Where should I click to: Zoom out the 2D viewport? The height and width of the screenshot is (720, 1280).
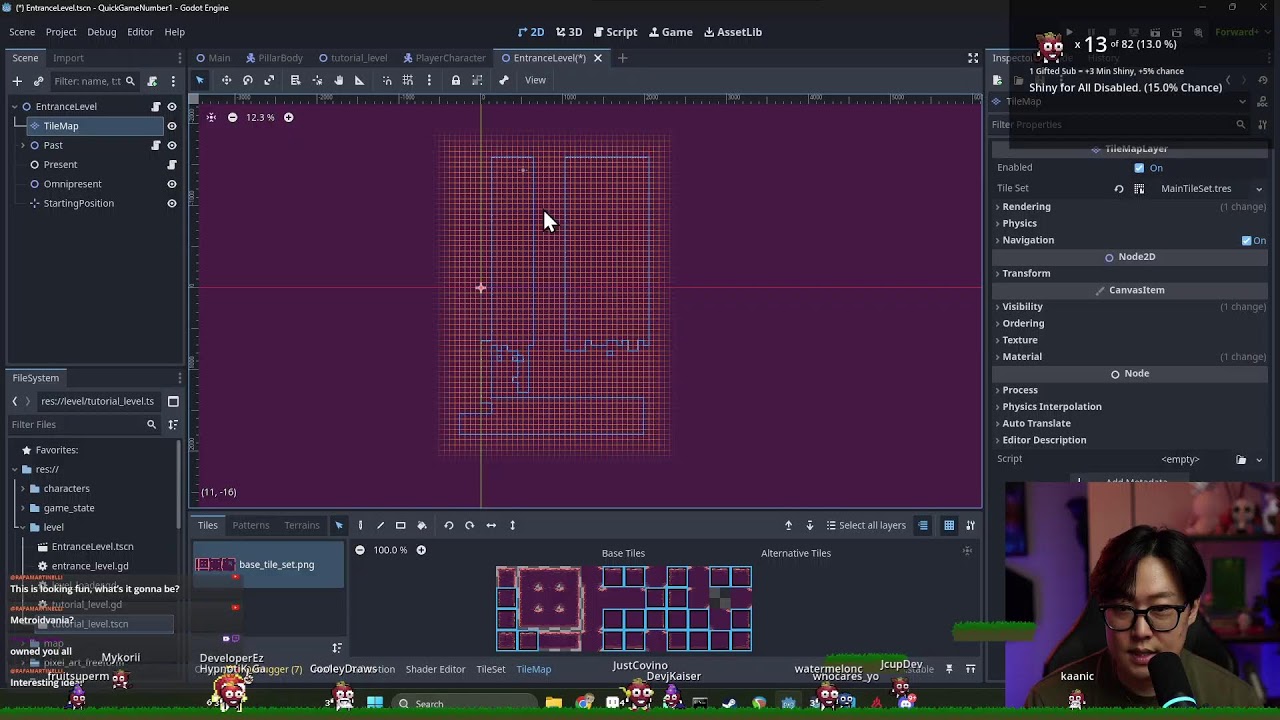pyautogui.click(x=232, y=117)
